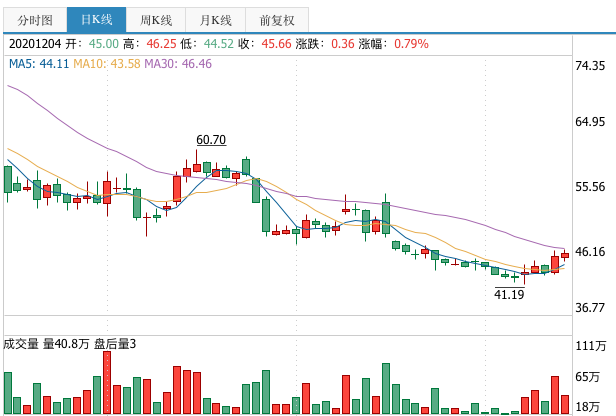616x416 pixels.
Task: Click the 74.35 price axis label
Action: click(x=590, y=66)
